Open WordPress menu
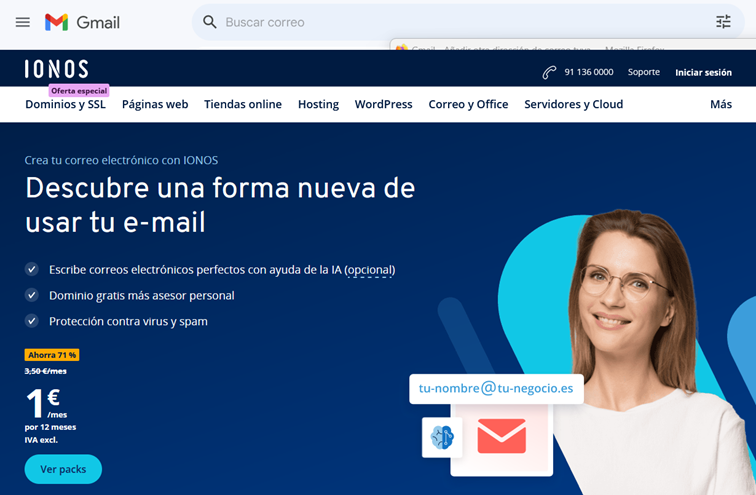The height and width of the screenshot is (495, 756). [384, 104]
